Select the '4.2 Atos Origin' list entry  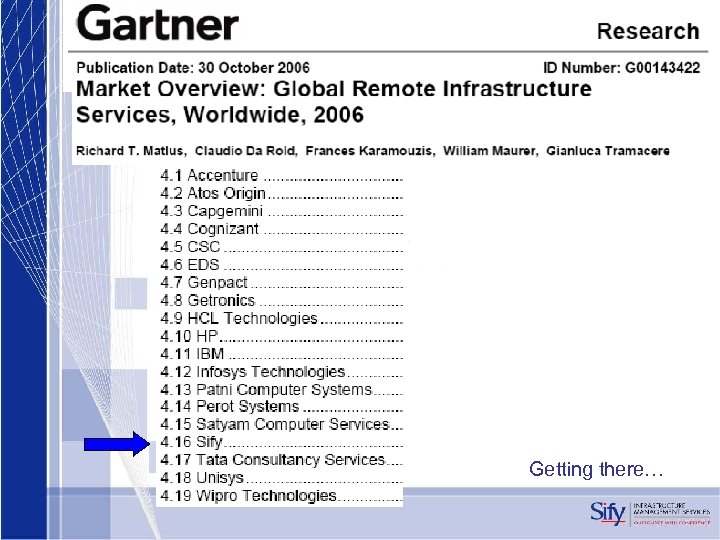point(281,193)
